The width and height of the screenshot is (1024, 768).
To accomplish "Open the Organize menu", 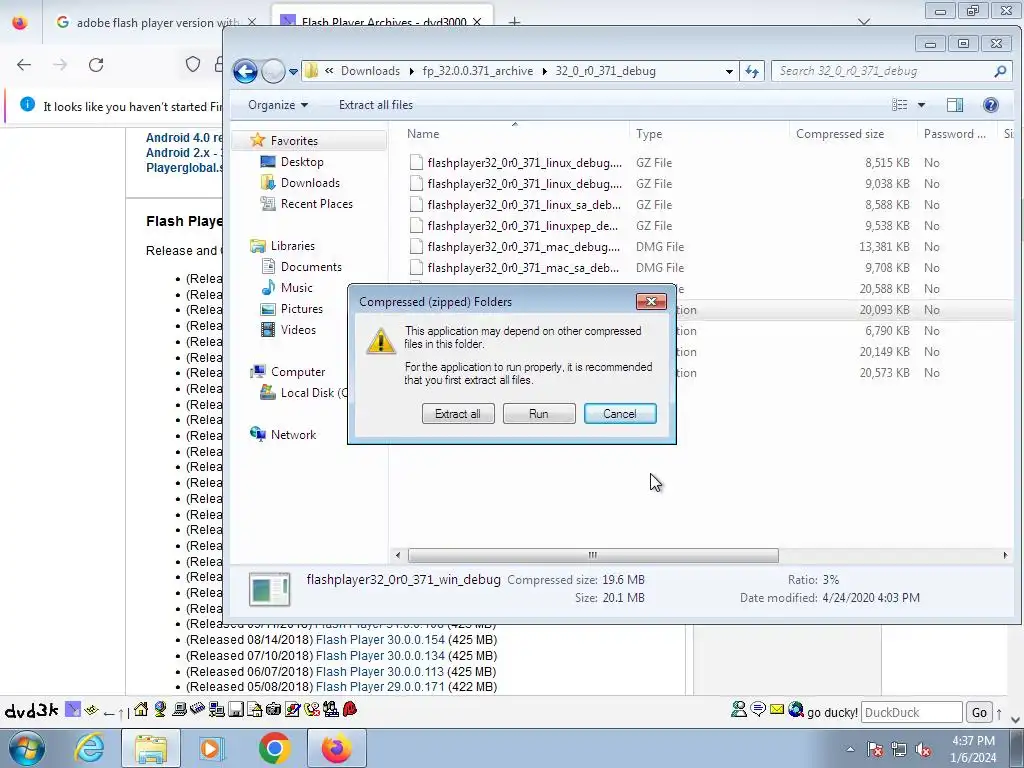I will point(278,105).
